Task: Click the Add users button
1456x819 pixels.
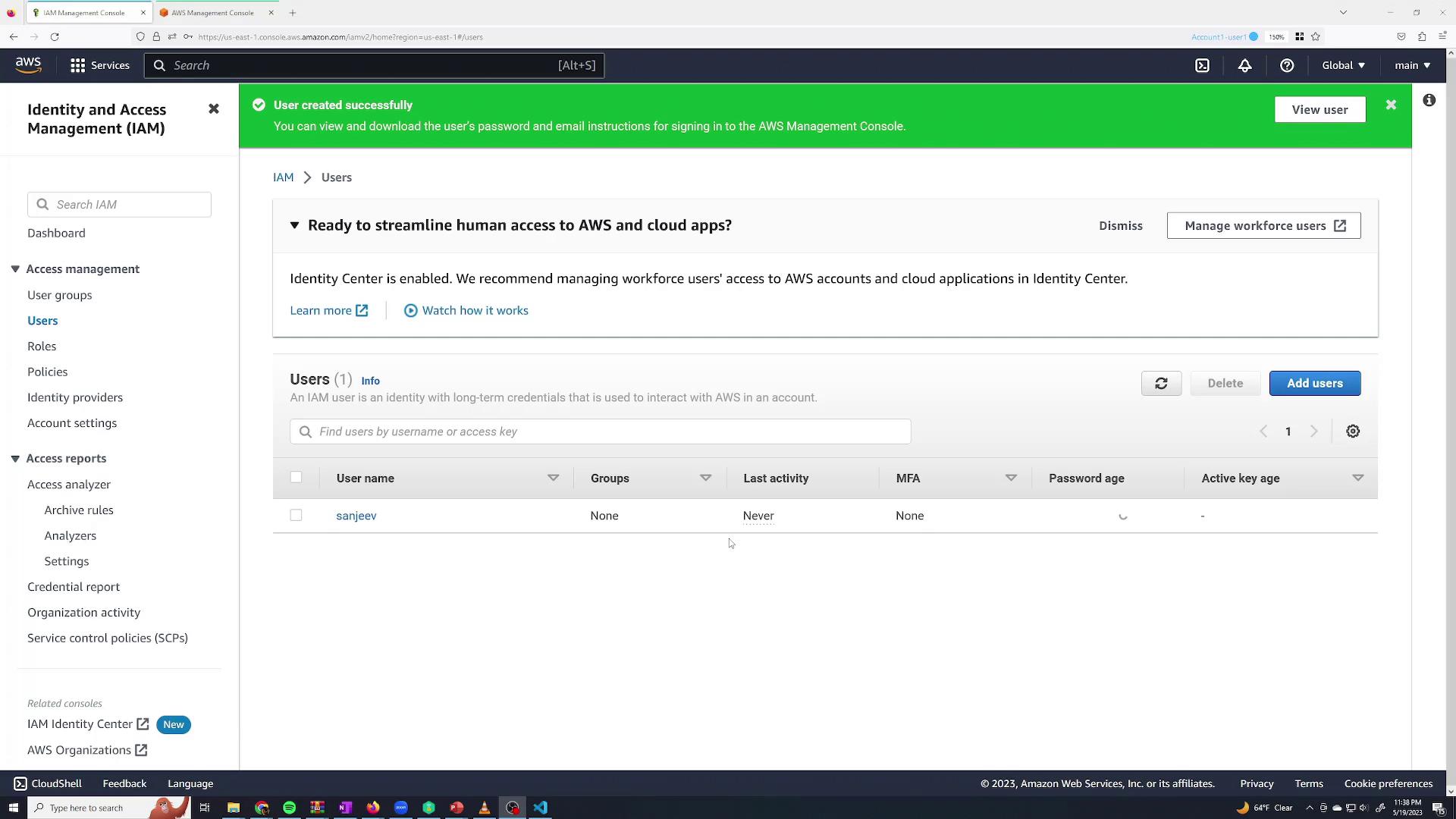Action: [x=1314, y=384]
